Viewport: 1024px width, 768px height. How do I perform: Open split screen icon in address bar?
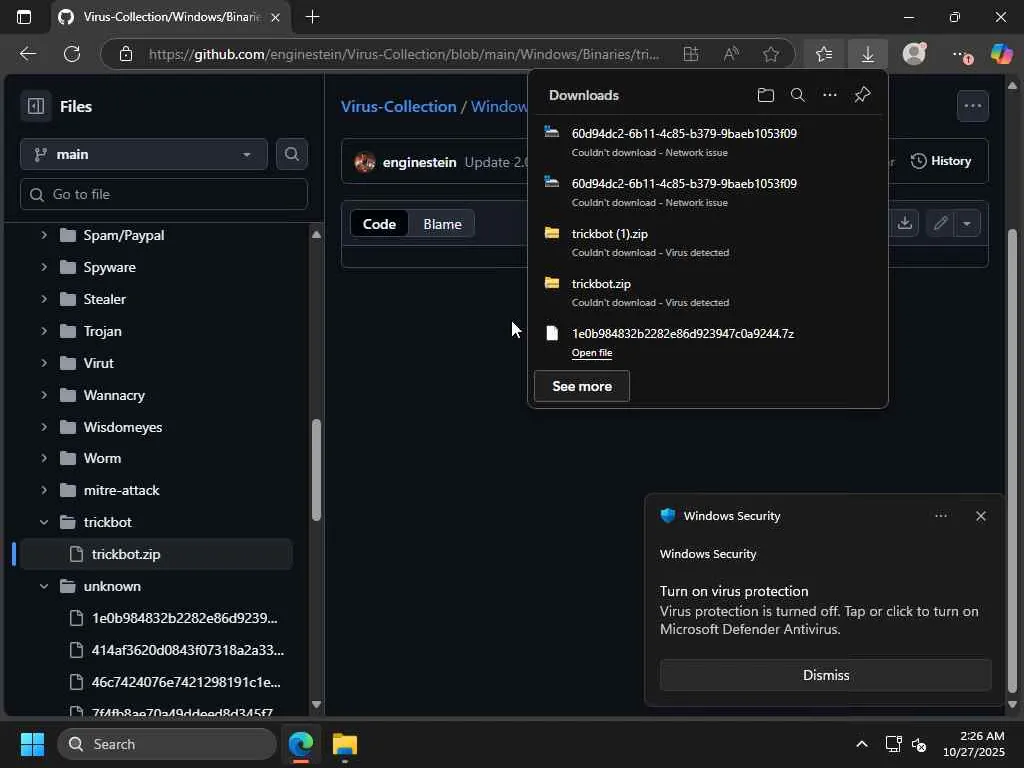690,54
